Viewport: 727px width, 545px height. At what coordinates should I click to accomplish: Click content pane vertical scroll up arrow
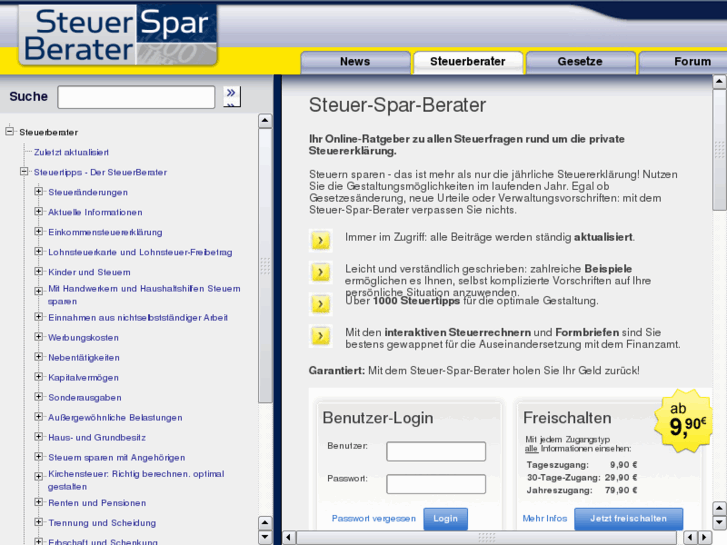(x=719, y=82)
